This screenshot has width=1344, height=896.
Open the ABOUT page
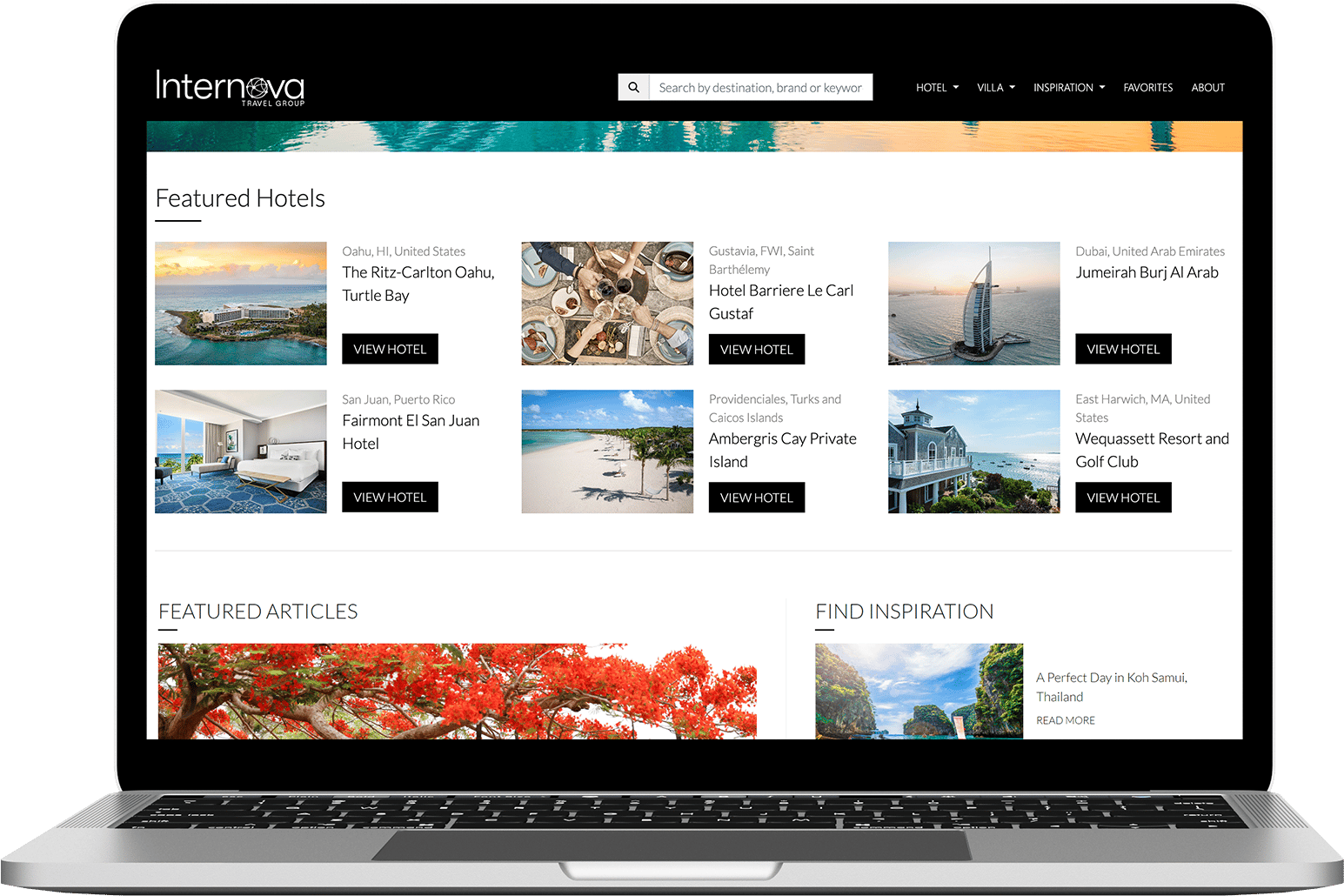1207,88
